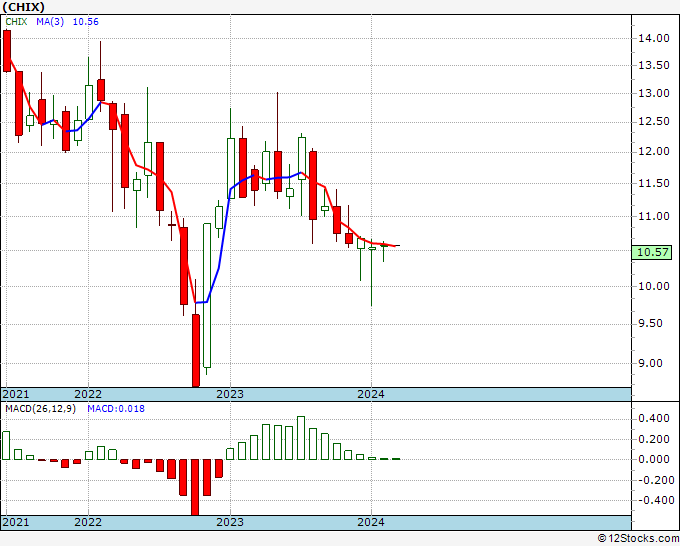Click 2022 on the price chart timeline
The image size is (680, 546).
pyautogui.click(x=88, y=394)
